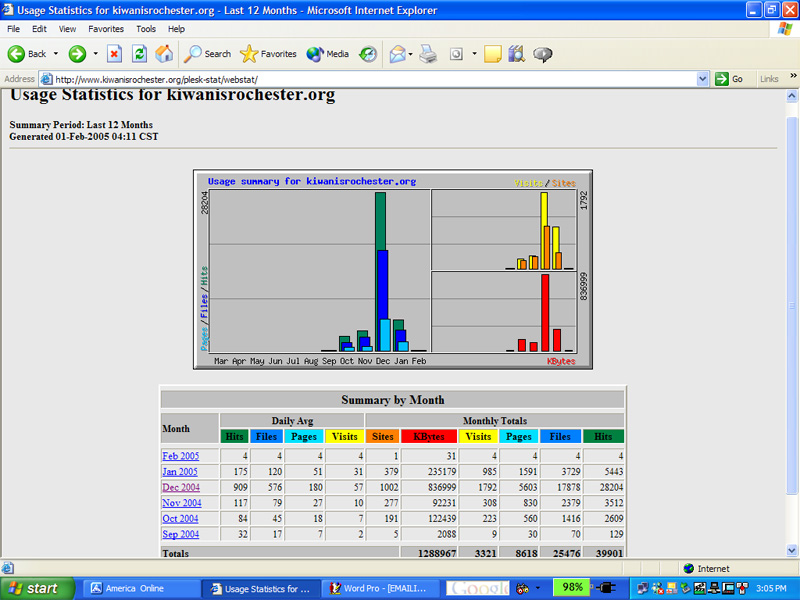The height and width of the screenshot is (600, 800).
Task: Click the Back arrow button
Action: coord(27,54)
